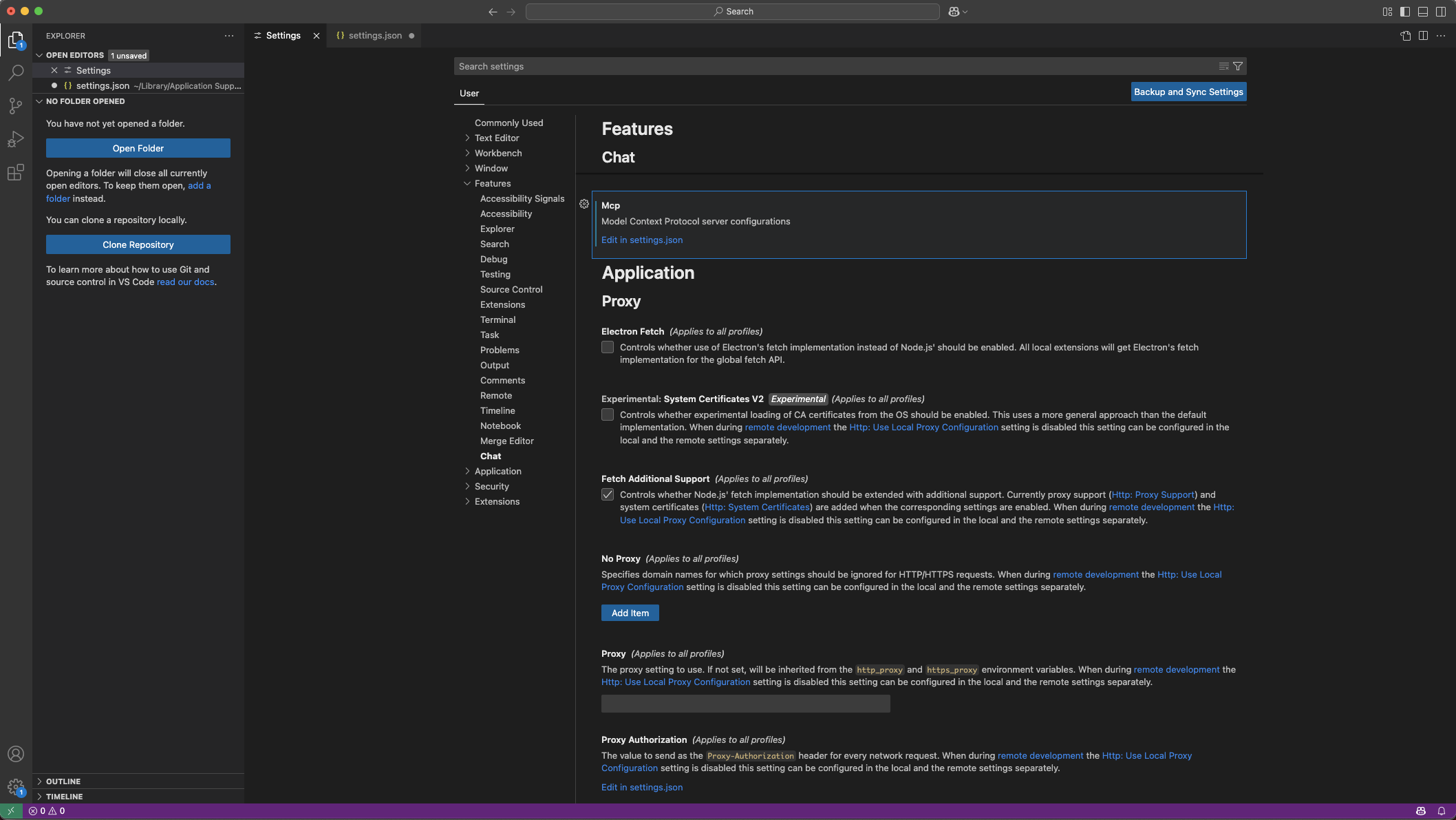Close Settings in Open Editors list
Screen dimensions: 1456x820
[54, 70]
